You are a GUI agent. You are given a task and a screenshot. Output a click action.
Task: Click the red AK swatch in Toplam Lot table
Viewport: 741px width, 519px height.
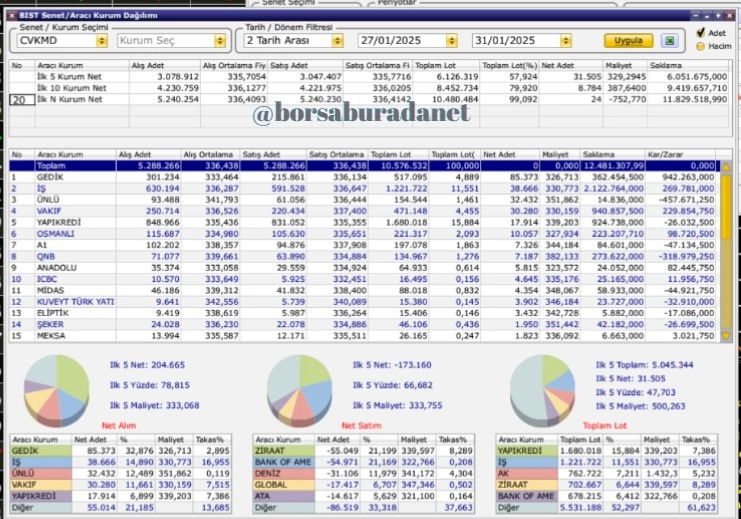[x=526, y=474]
